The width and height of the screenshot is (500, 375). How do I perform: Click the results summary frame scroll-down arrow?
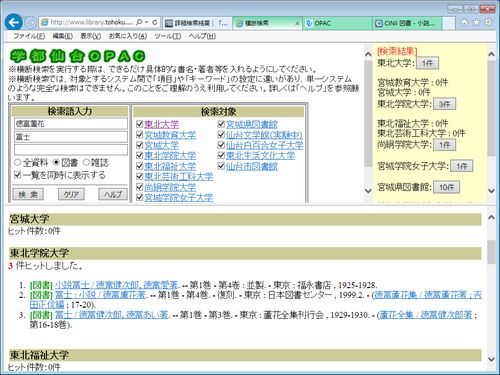[x=491, y=191]
